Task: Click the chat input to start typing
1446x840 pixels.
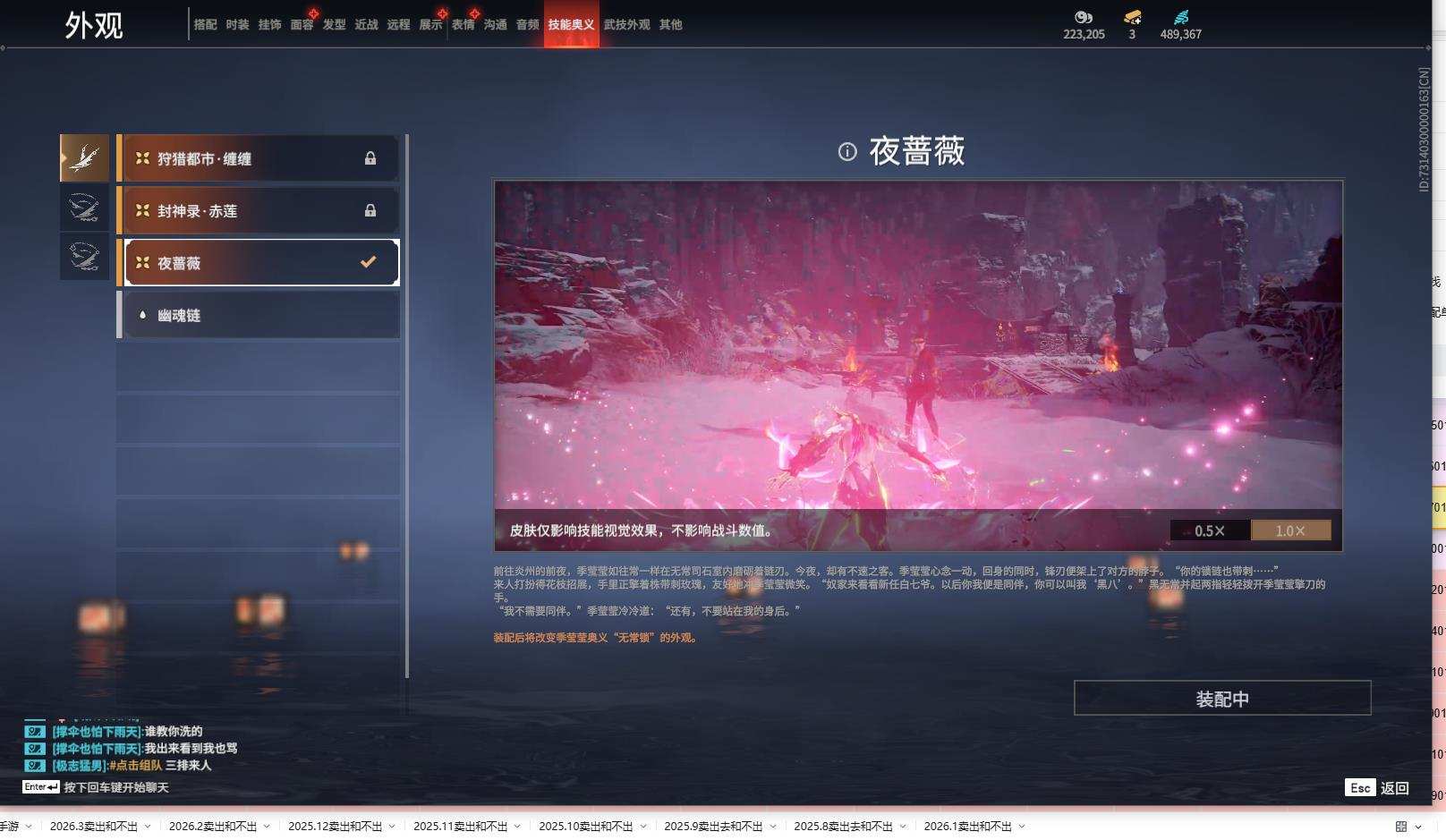Action: click(x=116, y=787)
